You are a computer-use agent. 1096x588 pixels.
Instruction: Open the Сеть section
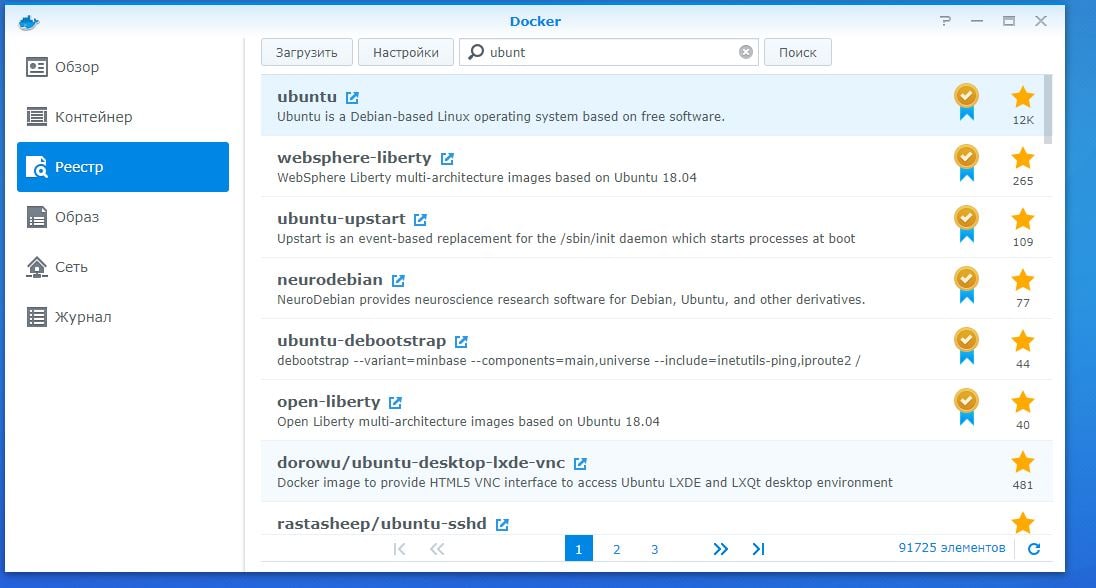(x=122, y=267)
